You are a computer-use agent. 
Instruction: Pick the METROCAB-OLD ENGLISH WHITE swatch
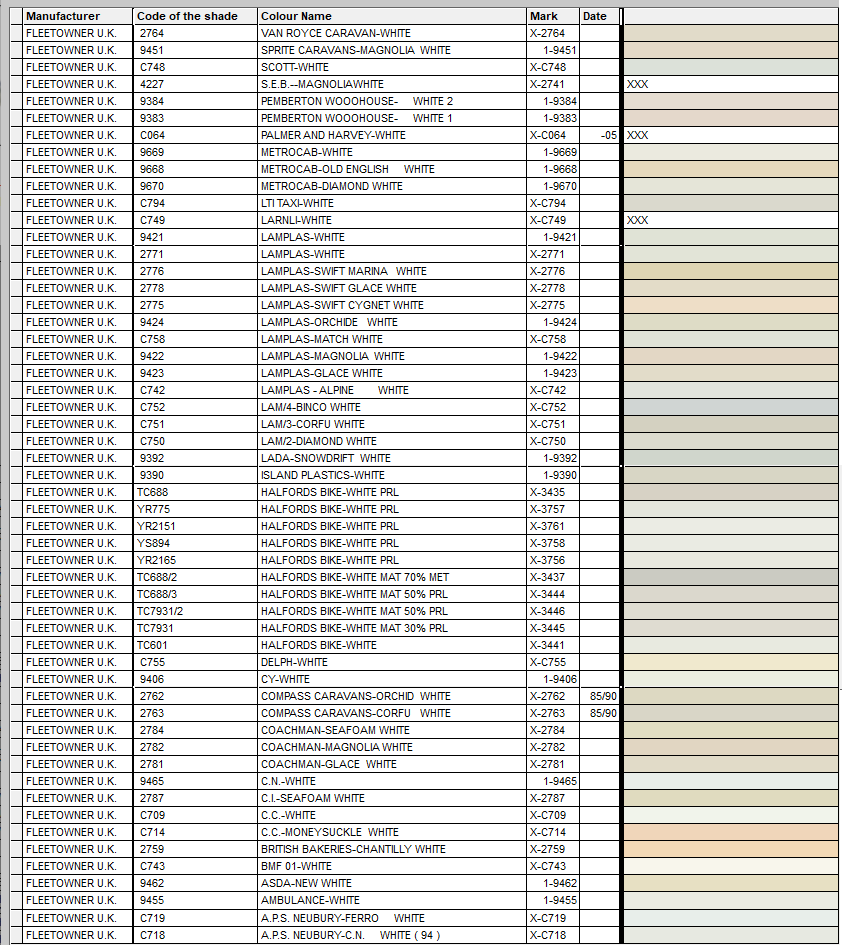731,169
